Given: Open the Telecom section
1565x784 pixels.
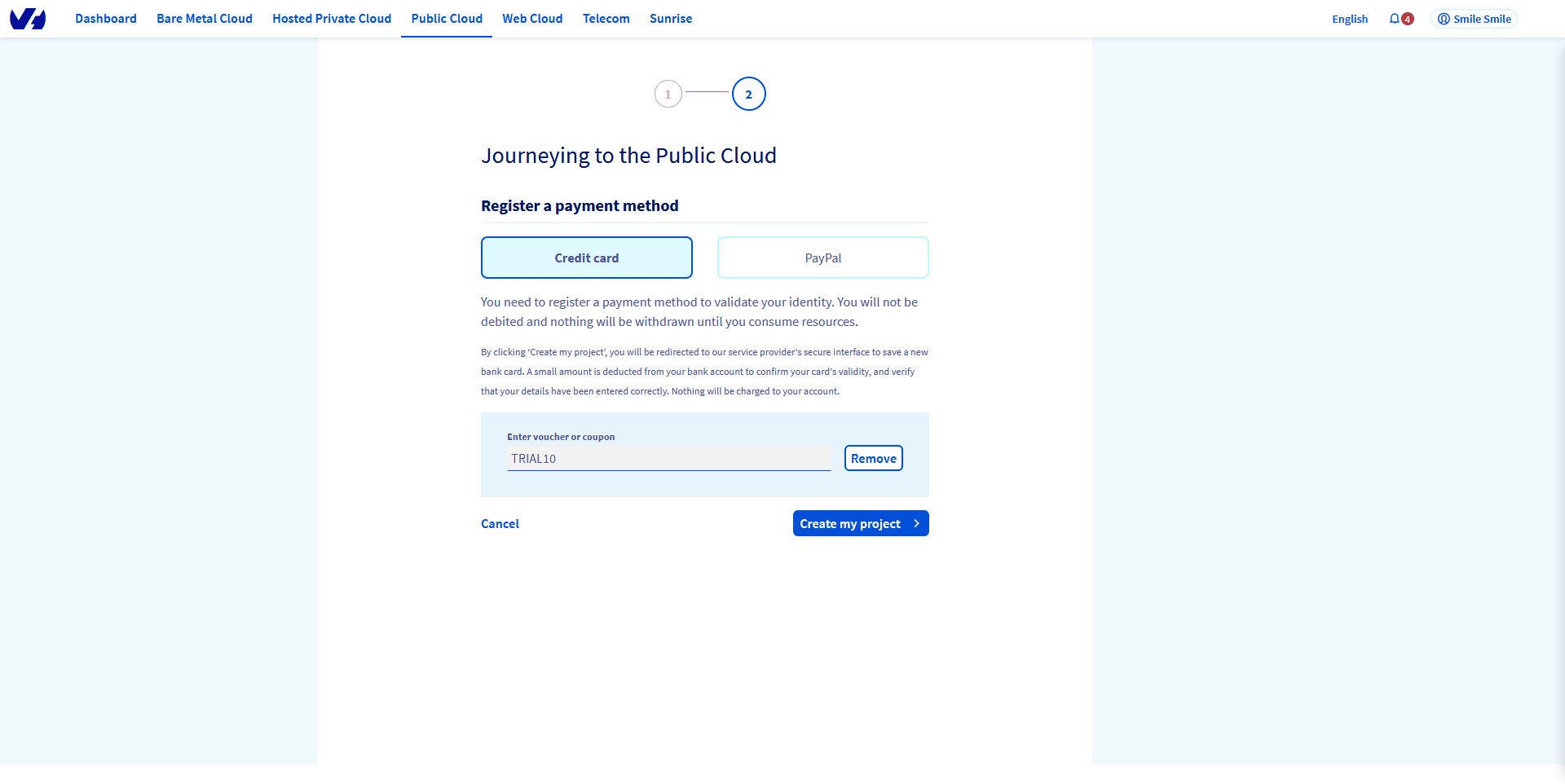Looking at the screenshot, I should (x=606, y=19).
